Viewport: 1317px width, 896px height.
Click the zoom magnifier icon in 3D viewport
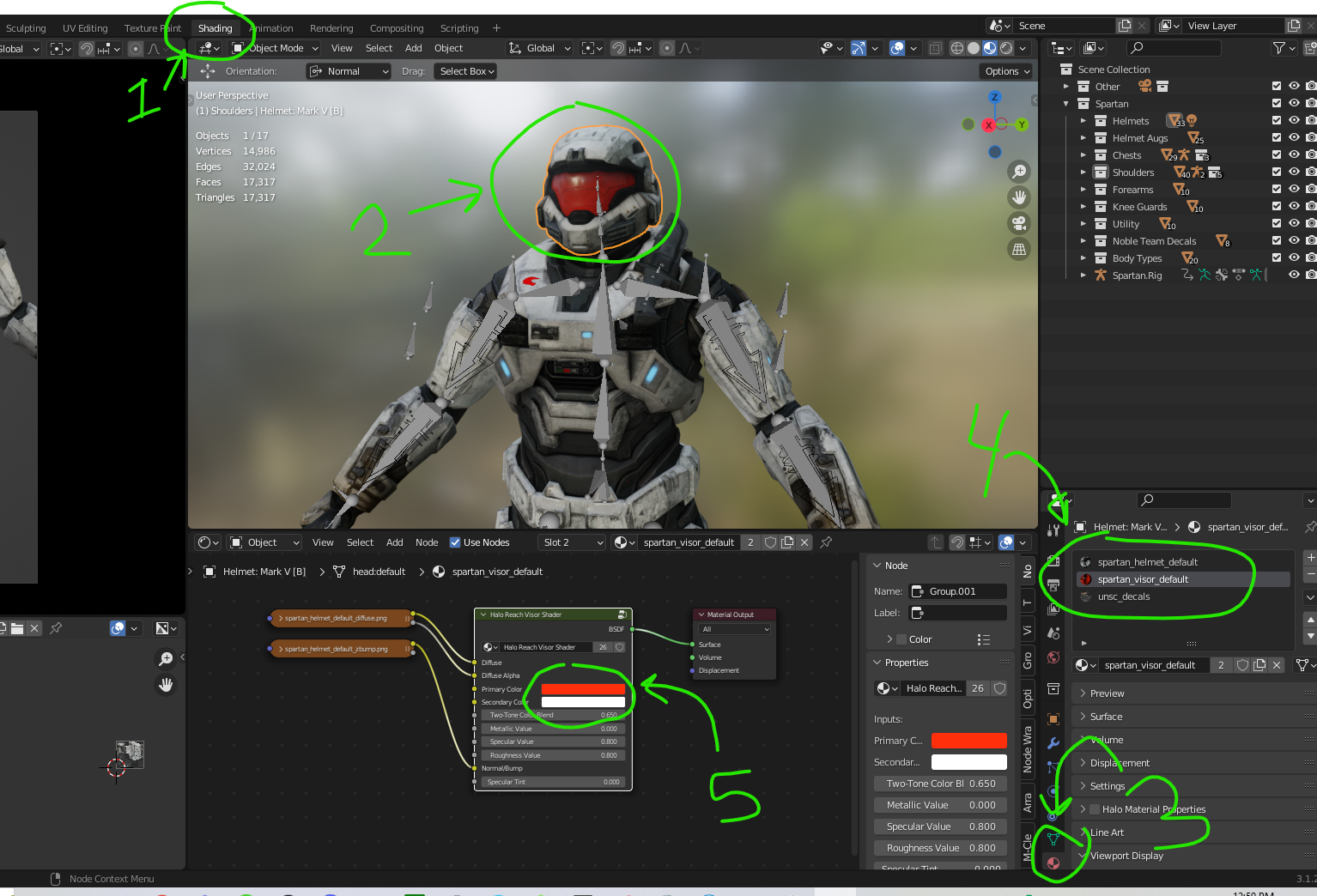pyautogui.click(x=1019, y=172)
